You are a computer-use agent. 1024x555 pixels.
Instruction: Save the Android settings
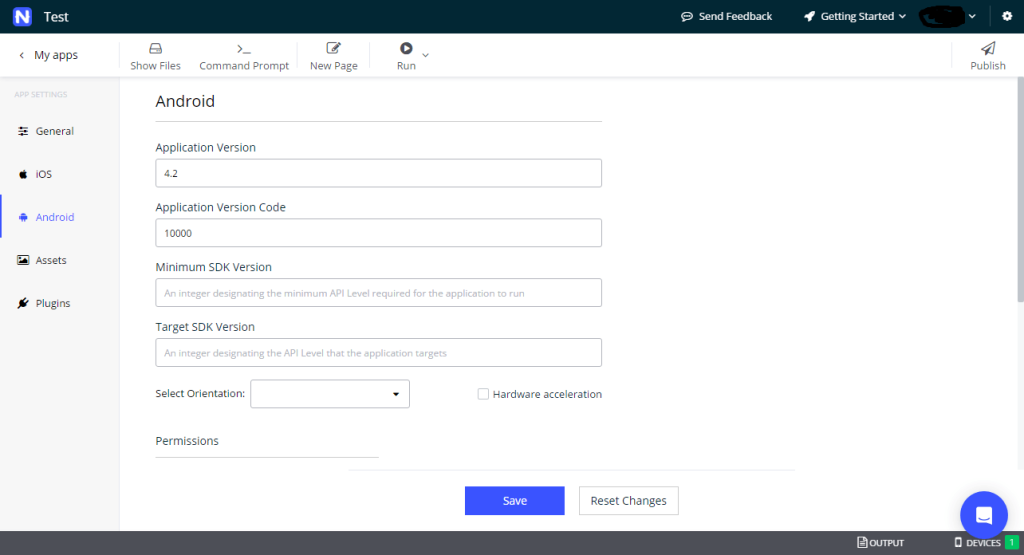click(515, 501)
